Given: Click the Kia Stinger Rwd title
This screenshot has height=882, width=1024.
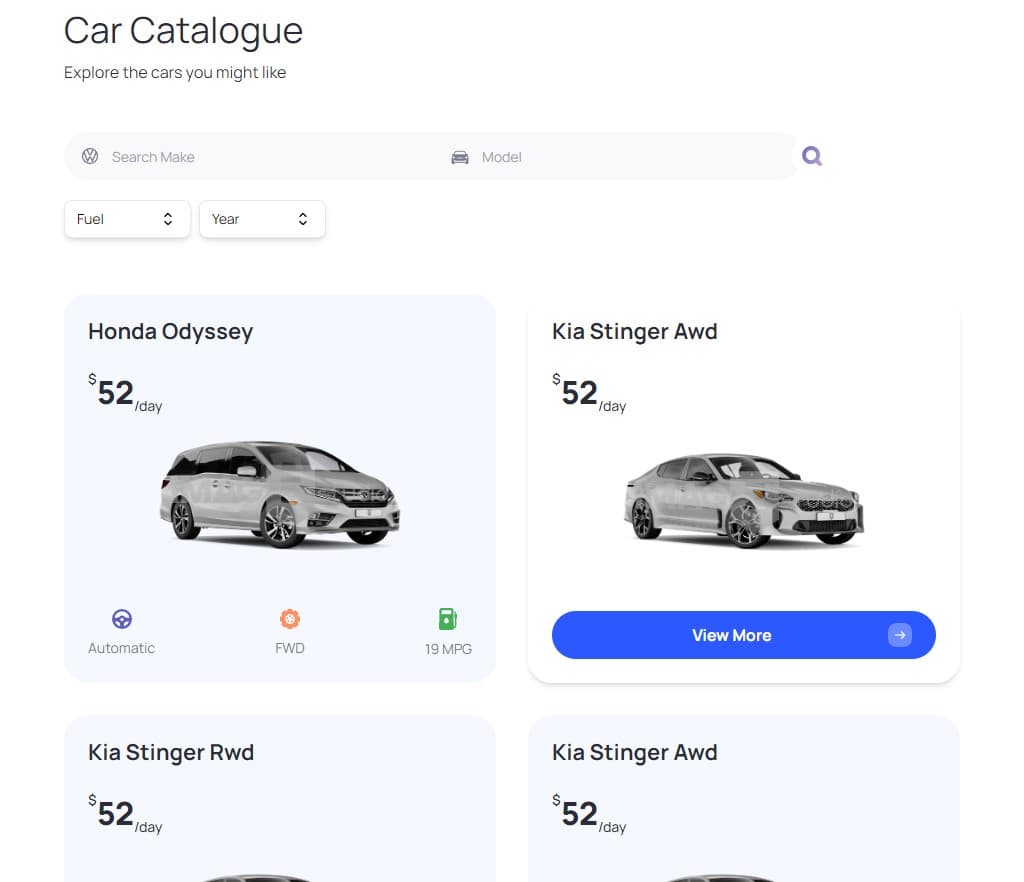Looking at the screenshot, I should click(x=171, y=753).
